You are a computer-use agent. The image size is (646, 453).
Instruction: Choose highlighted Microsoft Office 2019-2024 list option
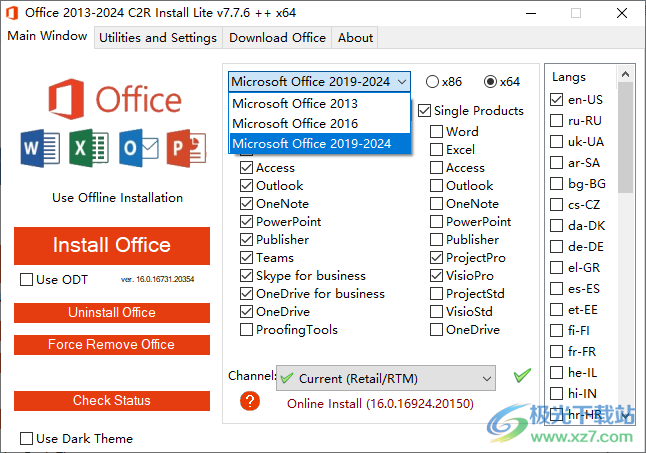click(x=320, y=144)
